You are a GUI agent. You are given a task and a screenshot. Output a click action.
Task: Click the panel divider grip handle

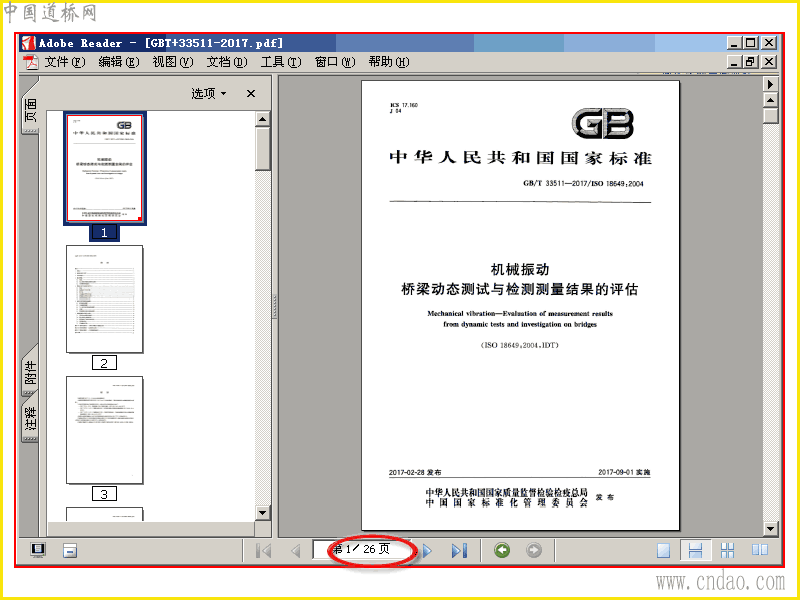pyautogui.click(x=274, y=306)
